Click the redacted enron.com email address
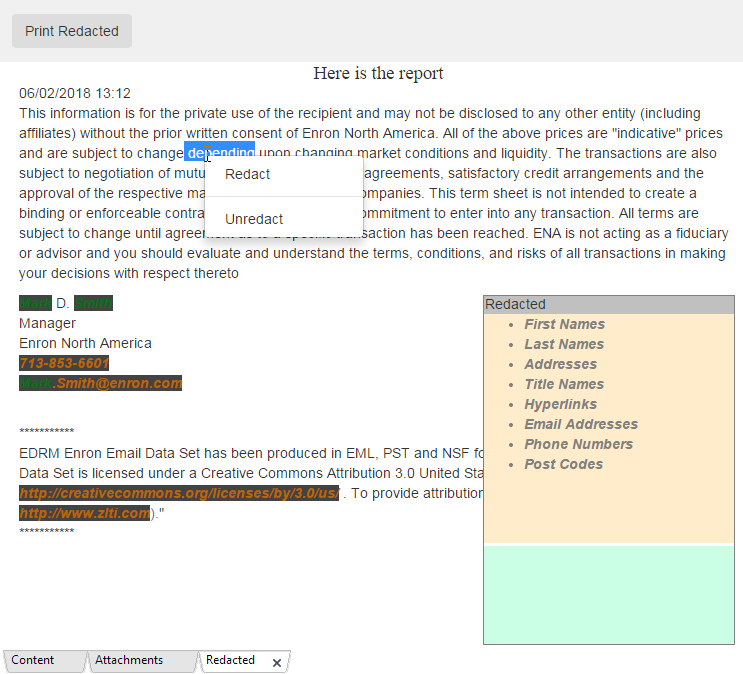 [100, 383]
